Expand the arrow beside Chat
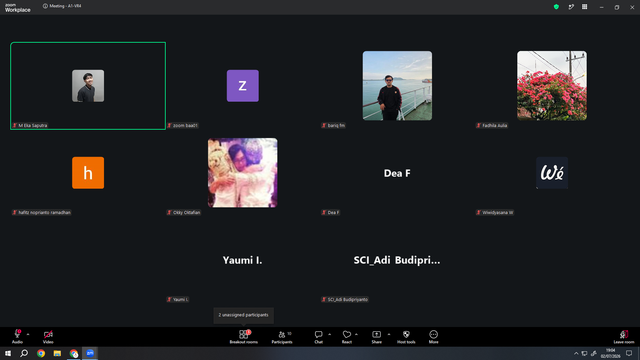 pos(329,334)
